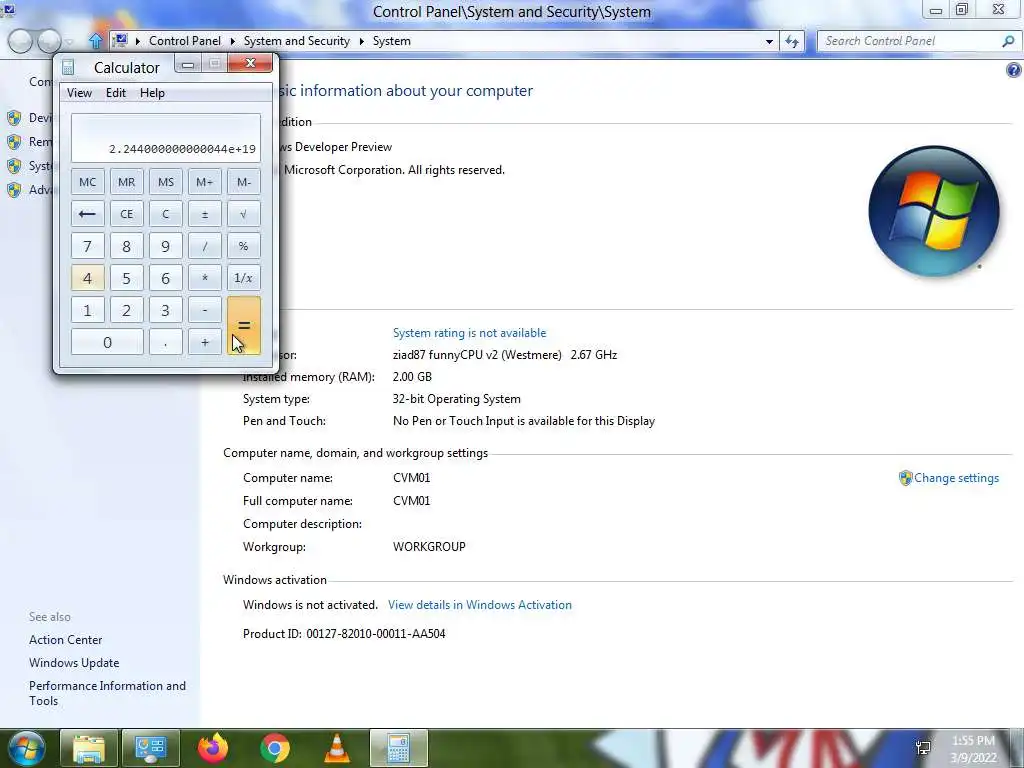The height and width of the screenshot is (768, 1024).
Task: Click digit 5 in Calculator
Action: [127, 278]
